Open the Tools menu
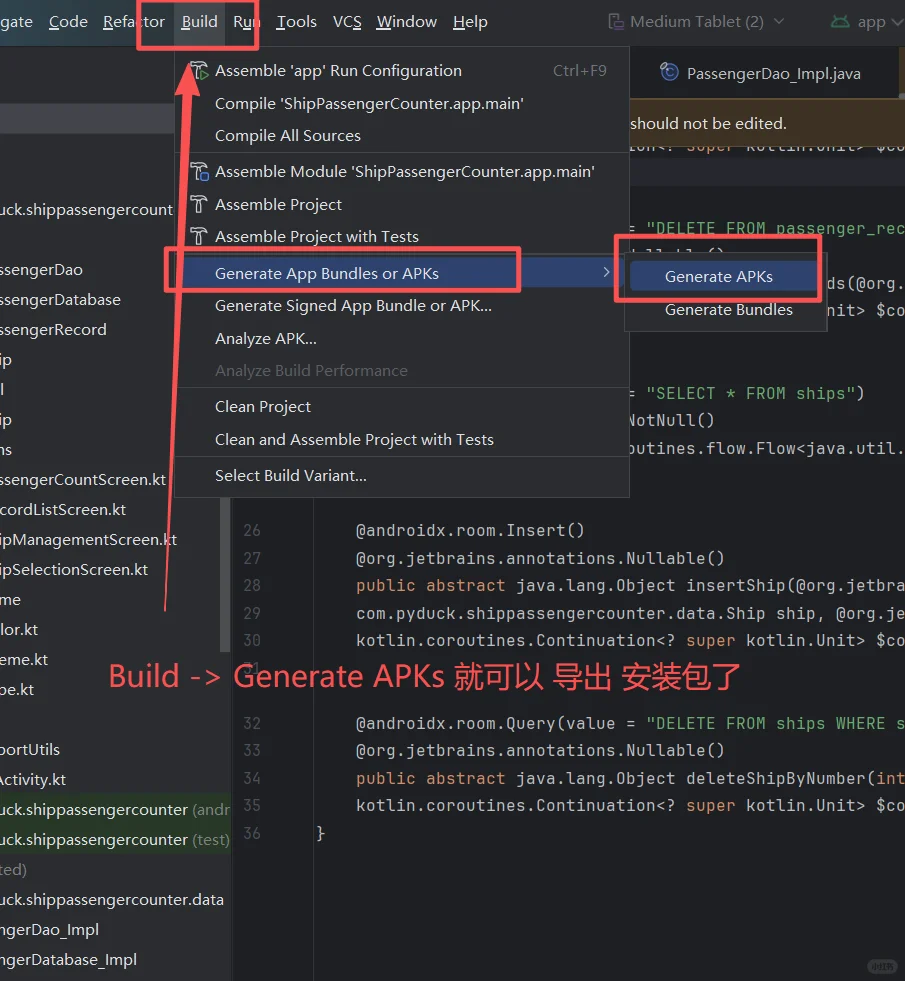This screenshot has width=905, height=981. pyautogui.click(x=296, y=21)
